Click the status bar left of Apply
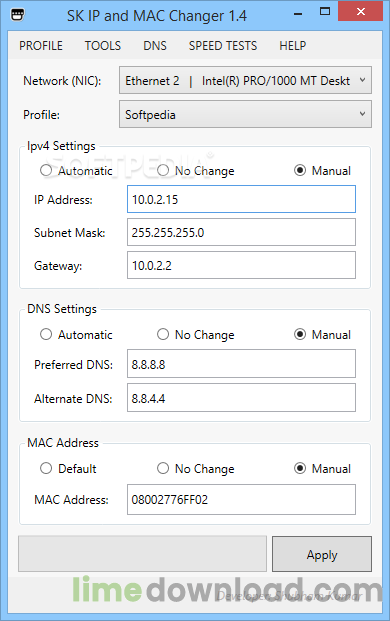 tap(142, 554)
